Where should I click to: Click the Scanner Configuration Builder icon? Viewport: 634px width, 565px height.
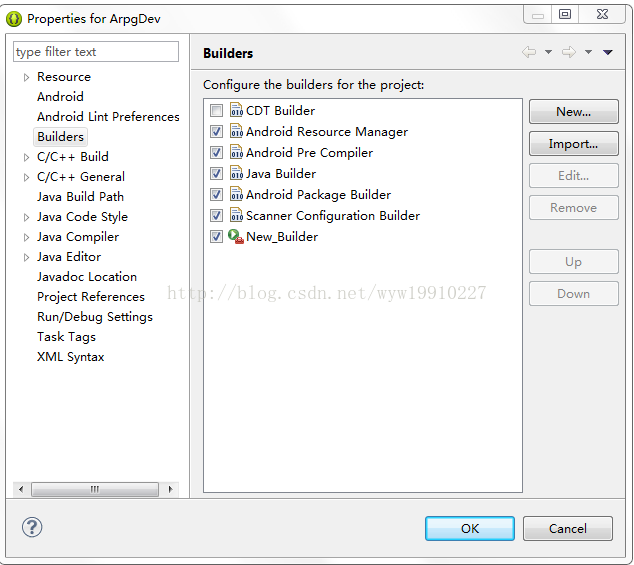click(237, 215)
